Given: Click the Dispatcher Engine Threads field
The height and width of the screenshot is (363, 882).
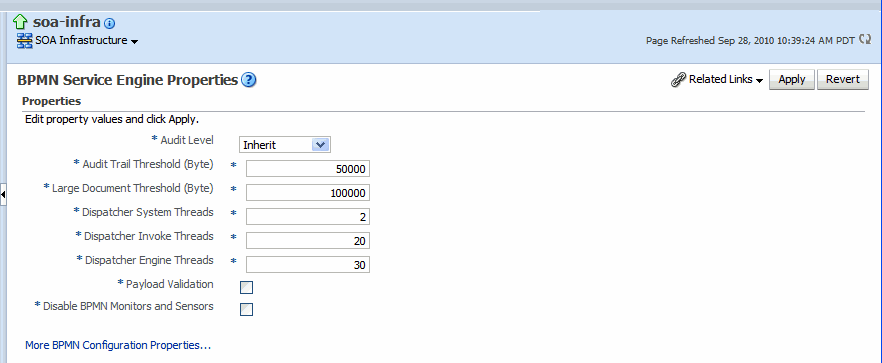Looking at the screenshot, I should tap(308, 265).
